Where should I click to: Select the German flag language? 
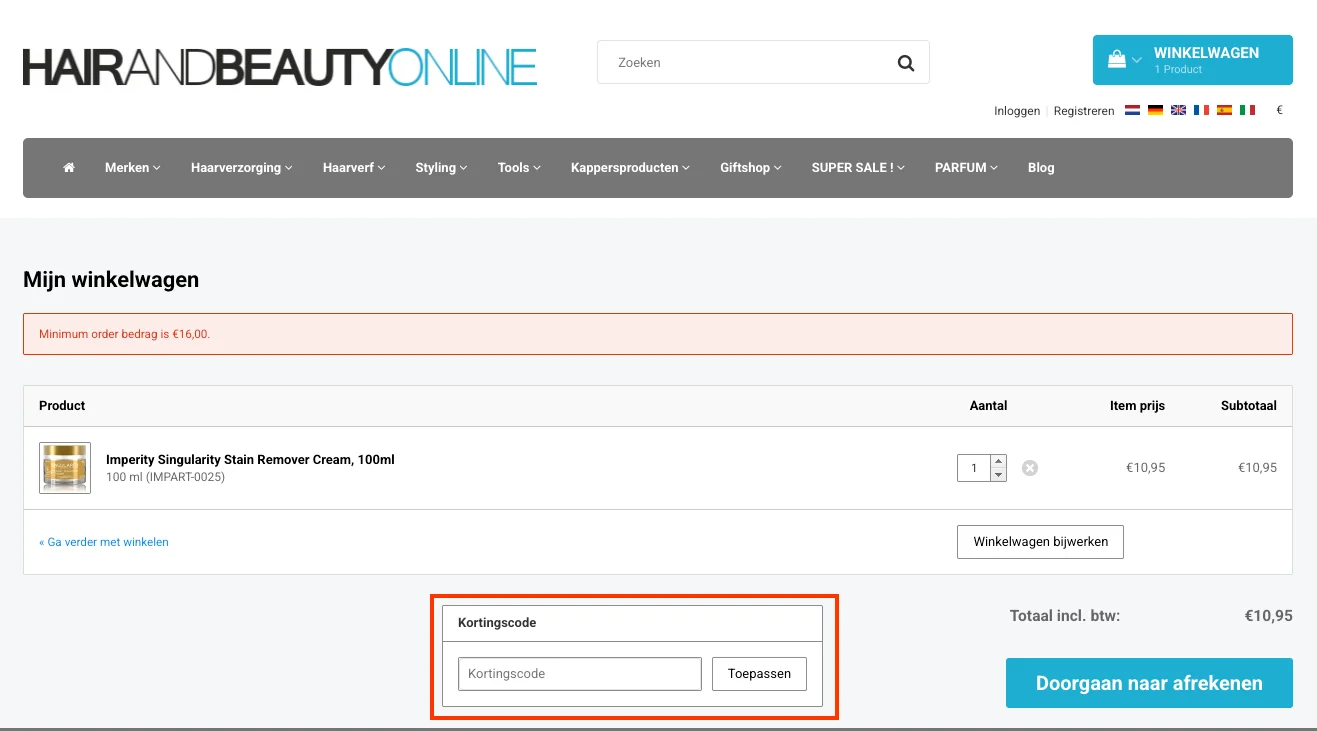(x=1155, y=111)
